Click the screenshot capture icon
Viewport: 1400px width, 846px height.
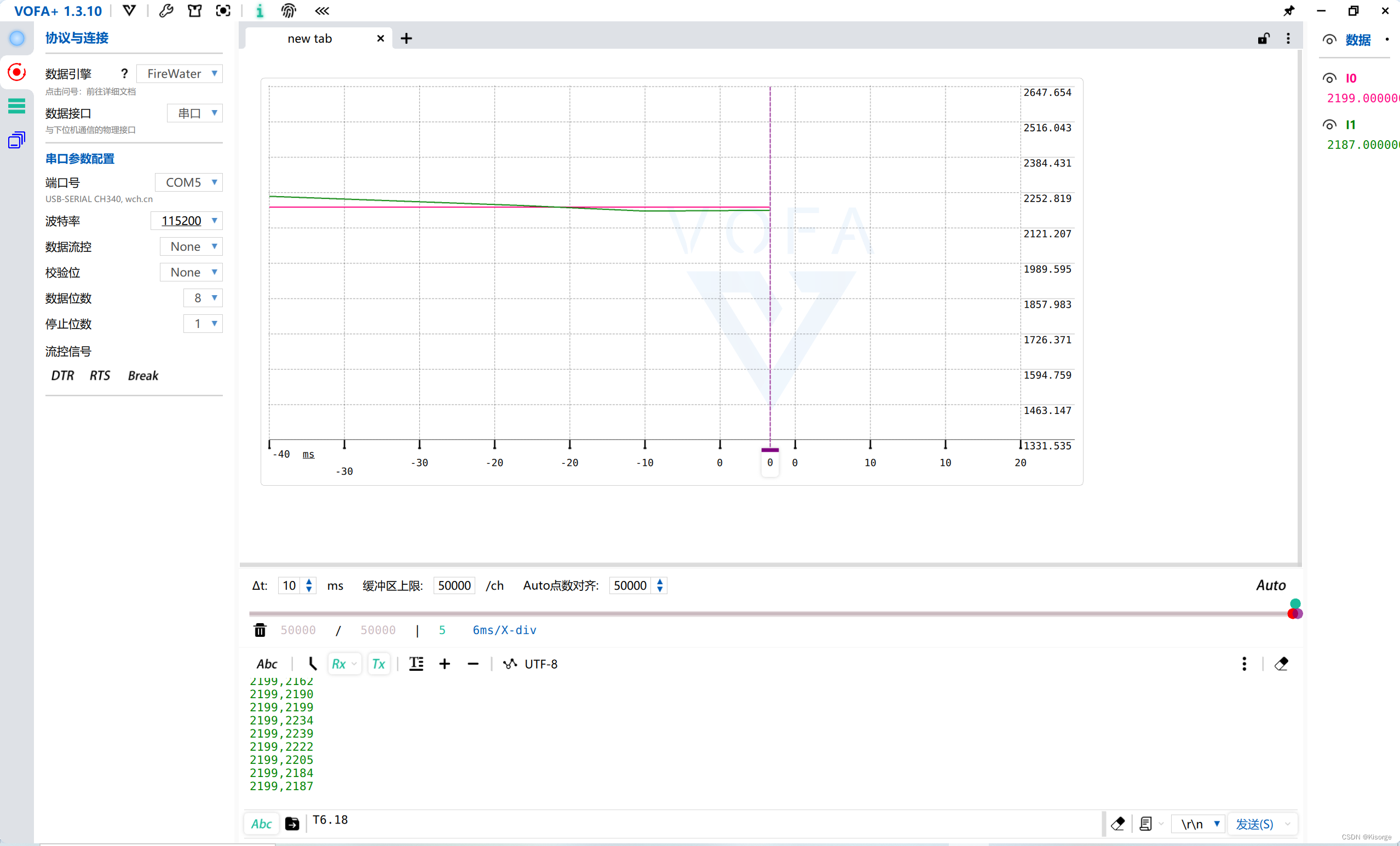223,11
